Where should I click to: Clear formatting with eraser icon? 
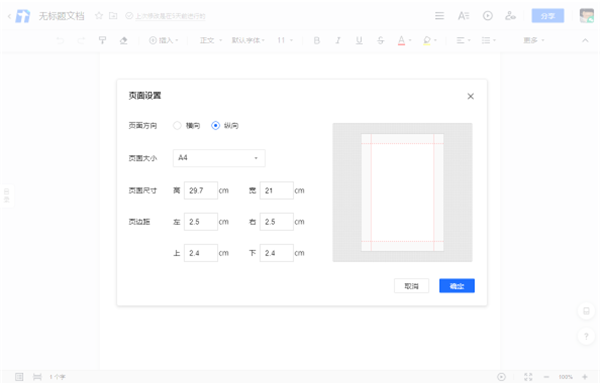pyautogui.click(x=123, y=40)
